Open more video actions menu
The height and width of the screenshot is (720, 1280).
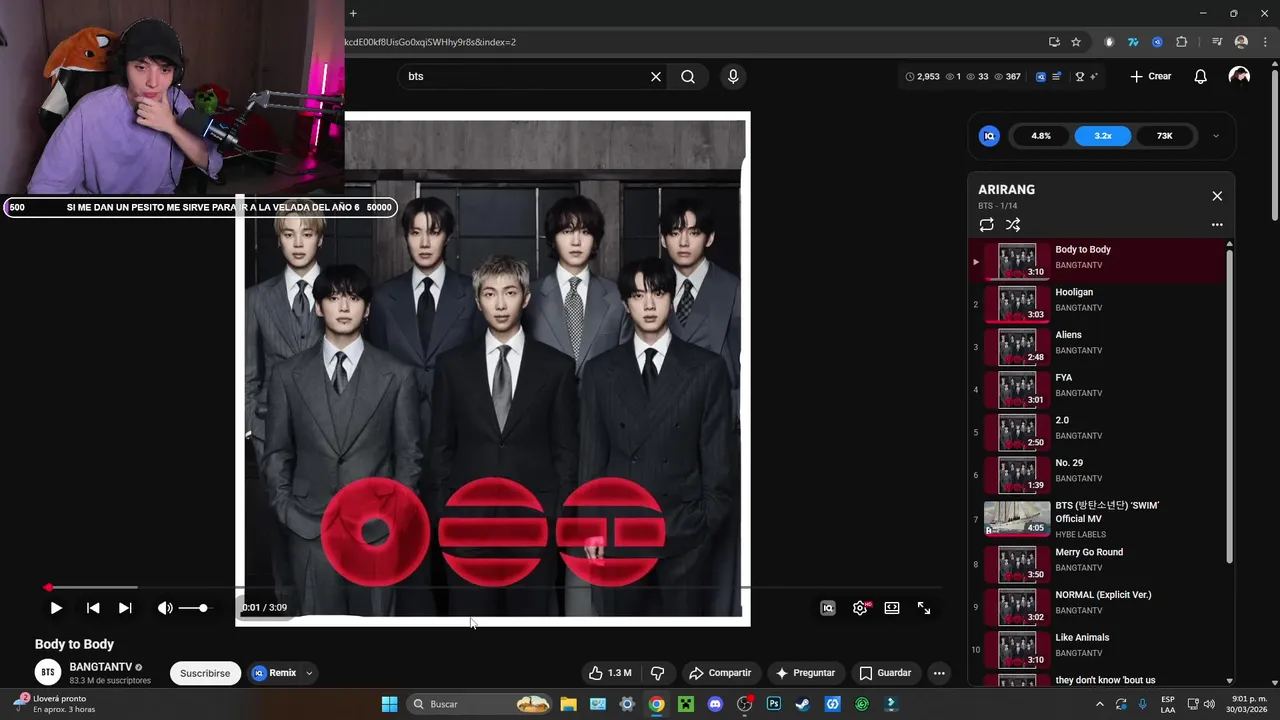pyautogui.click(x=939, y=673)
